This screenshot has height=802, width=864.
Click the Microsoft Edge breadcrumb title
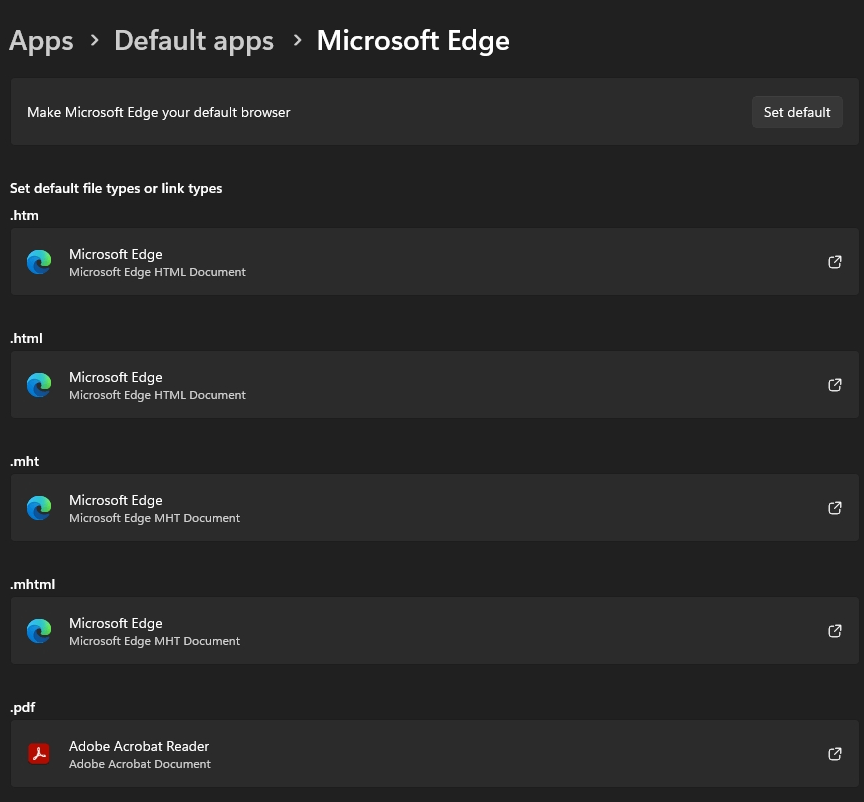click(413, 41)
